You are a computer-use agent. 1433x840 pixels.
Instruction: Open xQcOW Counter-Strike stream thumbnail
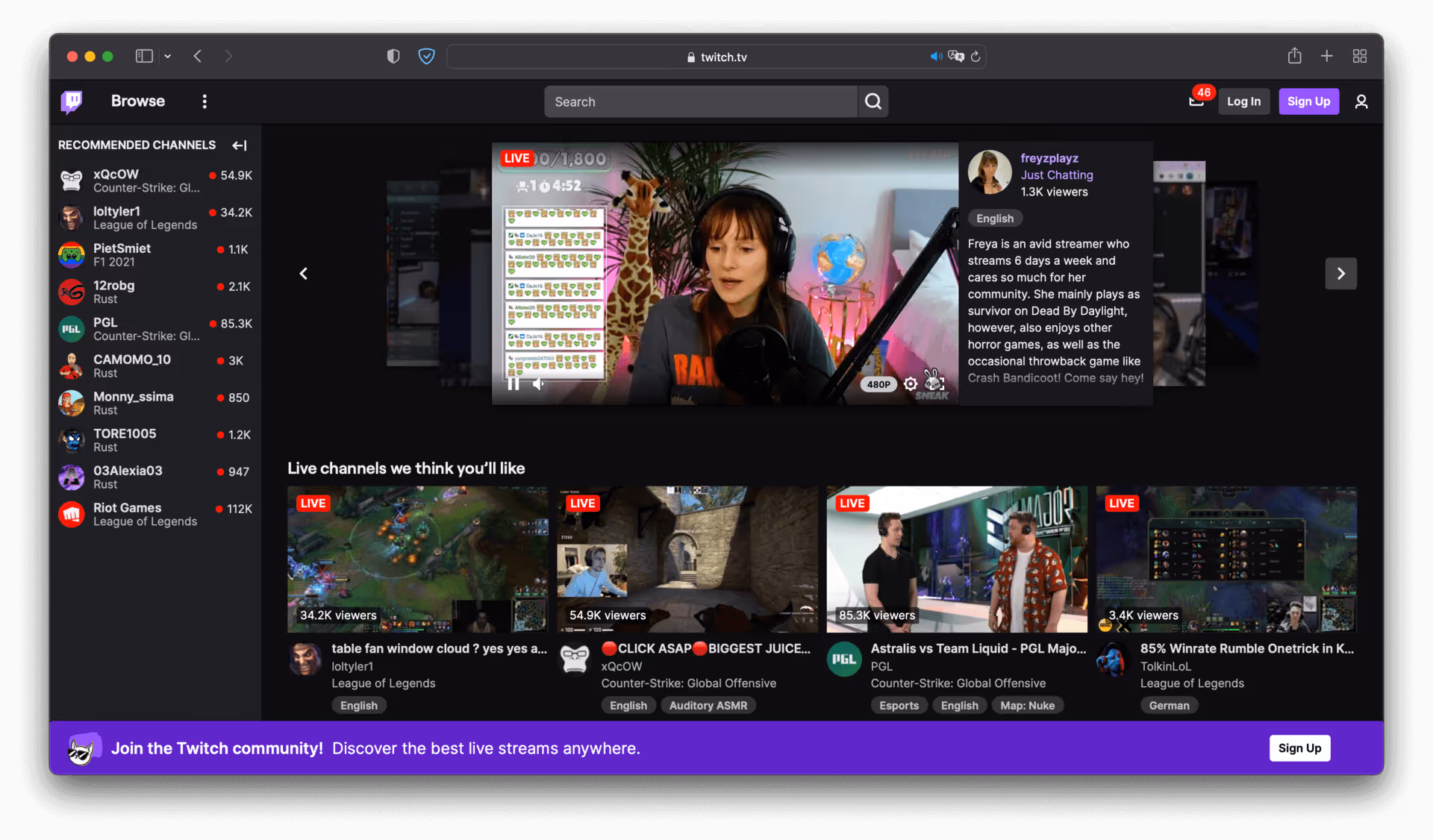tap(687, 560)
